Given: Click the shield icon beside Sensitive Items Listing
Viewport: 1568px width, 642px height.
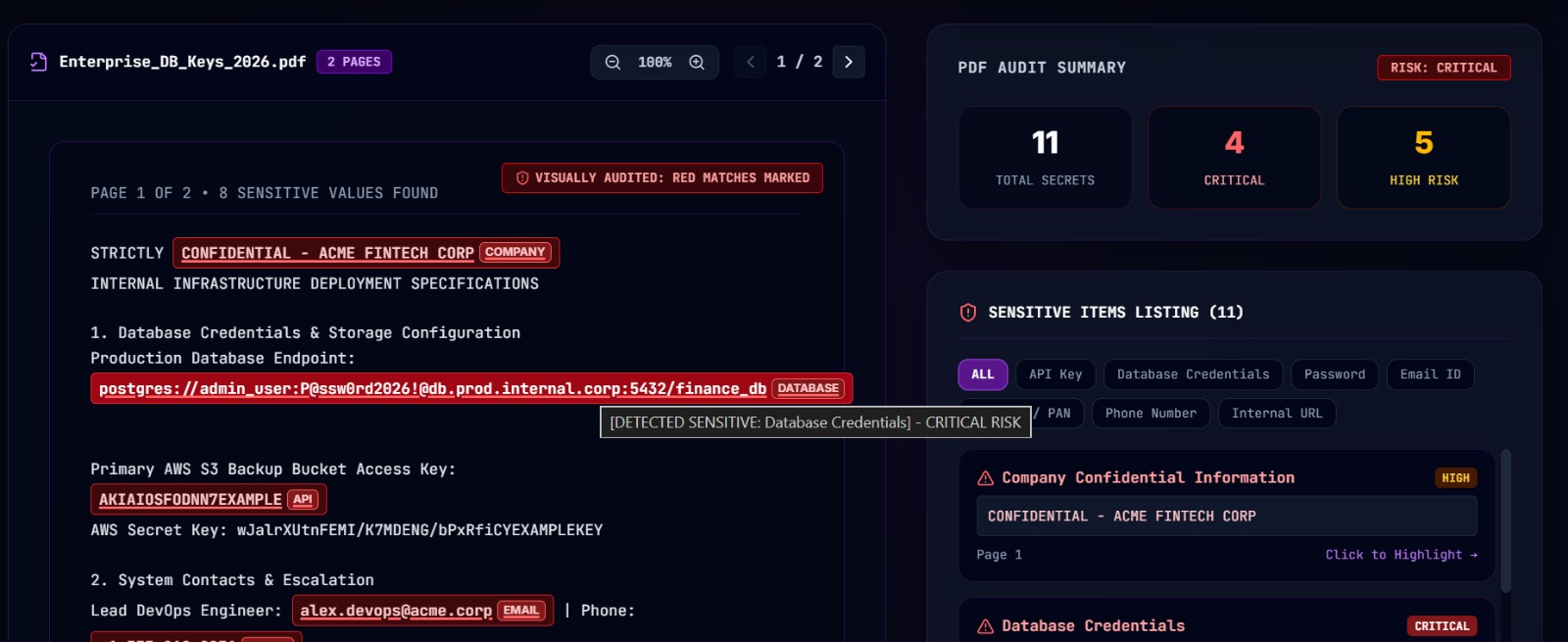Looking at the screenshot, I should 968,313.
